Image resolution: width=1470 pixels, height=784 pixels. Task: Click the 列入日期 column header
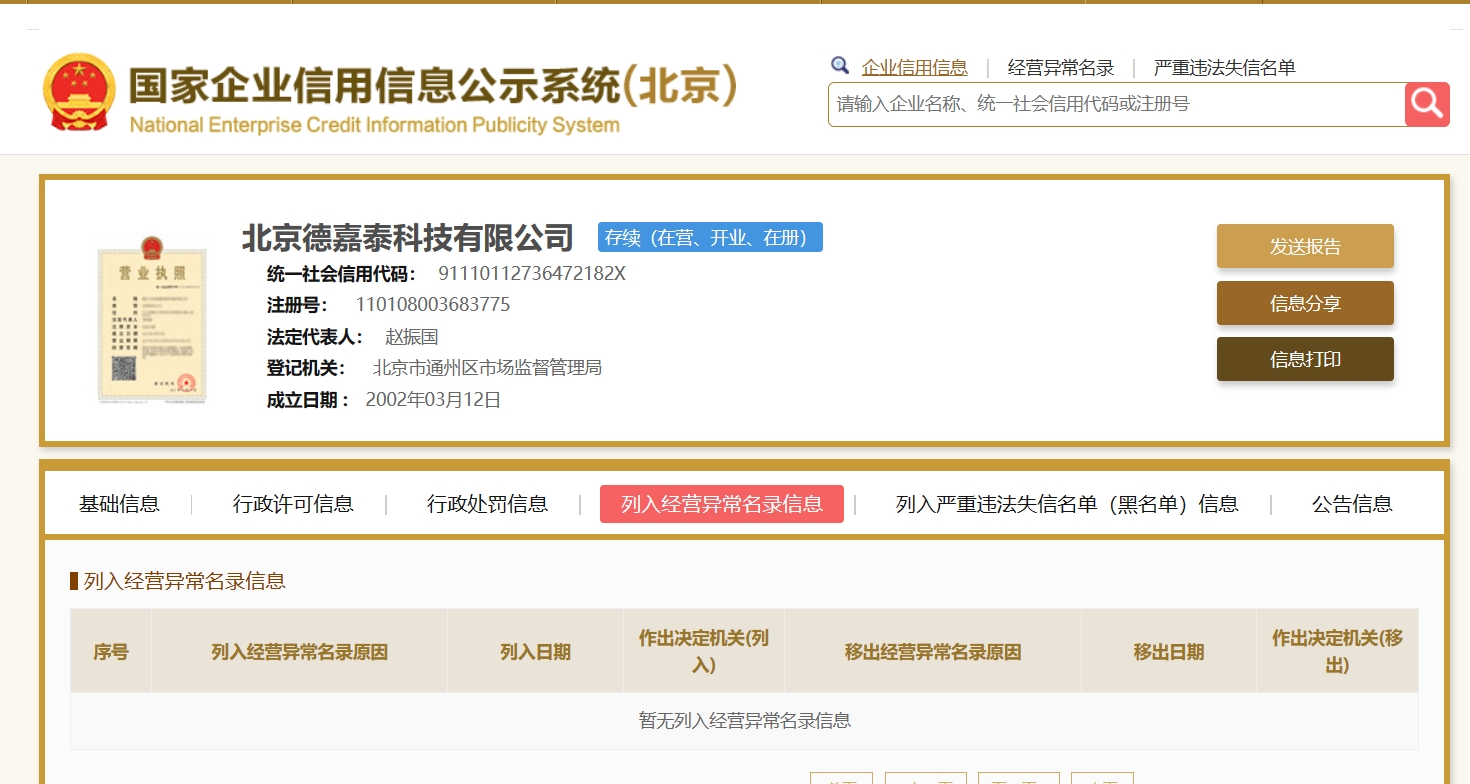coord(535,652)
